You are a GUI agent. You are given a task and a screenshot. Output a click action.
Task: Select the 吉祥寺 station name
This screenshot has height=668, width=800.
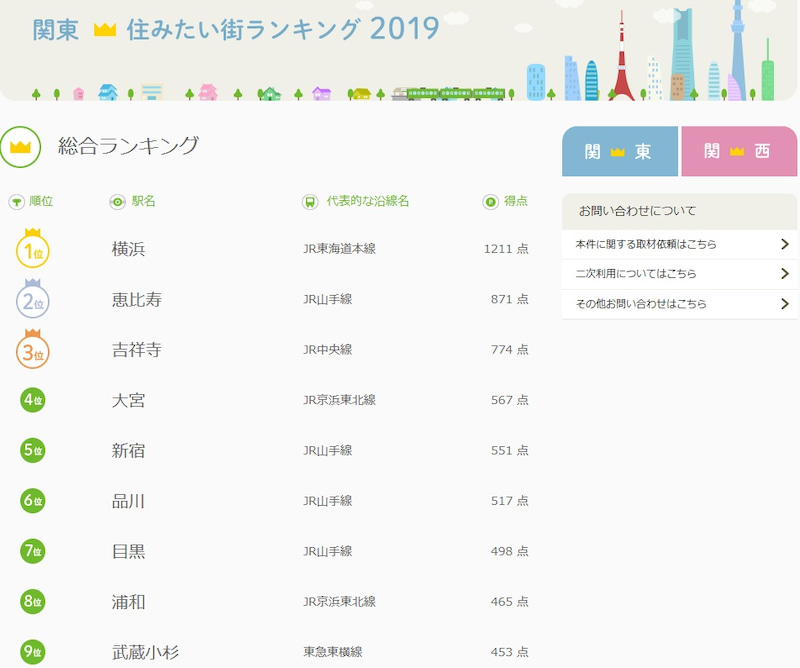coord(137,350)
